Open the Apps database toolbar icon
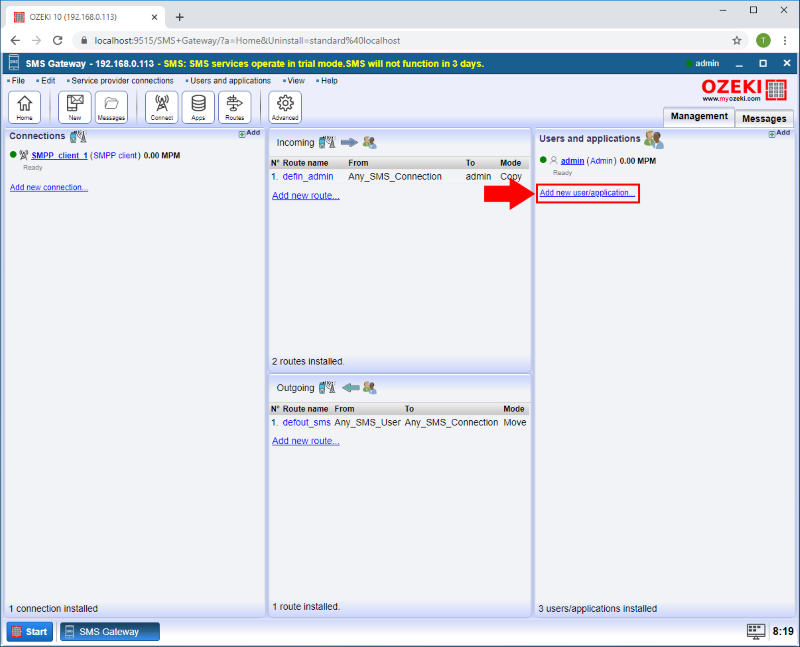This screenshot has height=647, width=800. click(x=198, y=107)
